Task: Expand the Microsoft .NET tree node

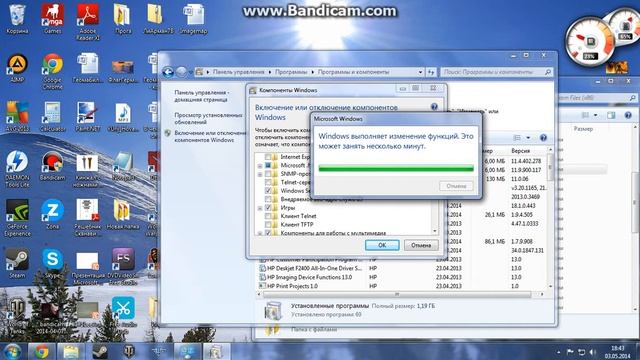Action: pos(260,166)
